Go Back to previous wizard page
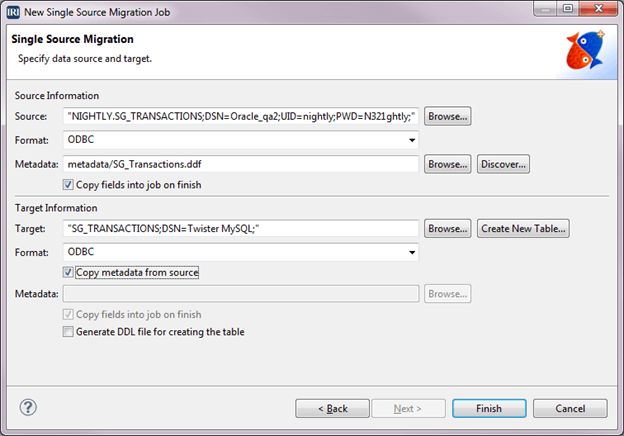 pos(332,409)
